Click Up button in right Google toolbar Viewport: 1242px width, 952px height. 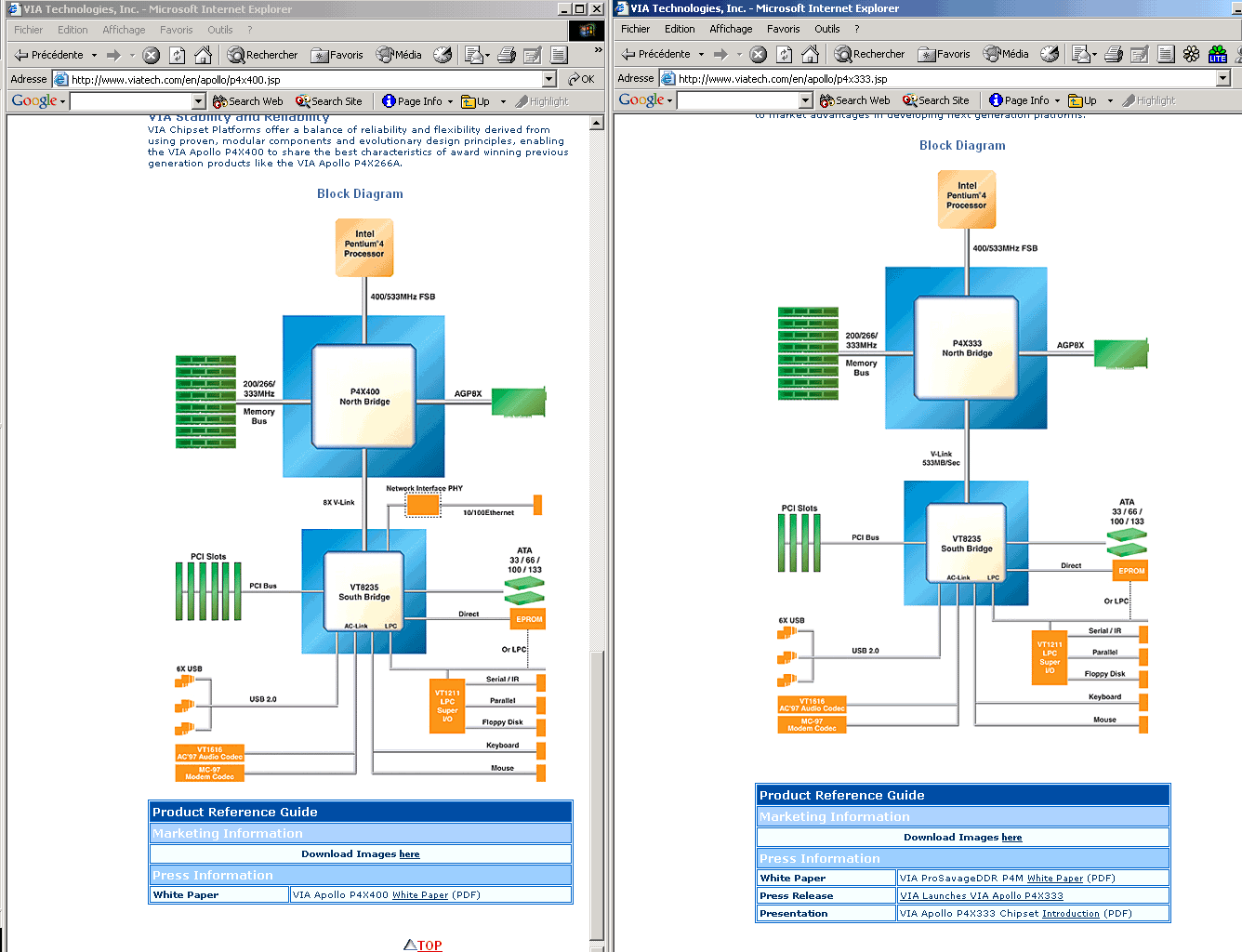[1083, 100]
